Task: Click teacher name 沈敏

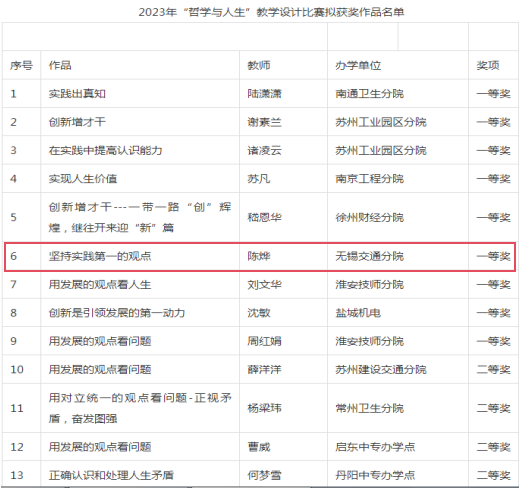Action: click(x=259, y=313)
